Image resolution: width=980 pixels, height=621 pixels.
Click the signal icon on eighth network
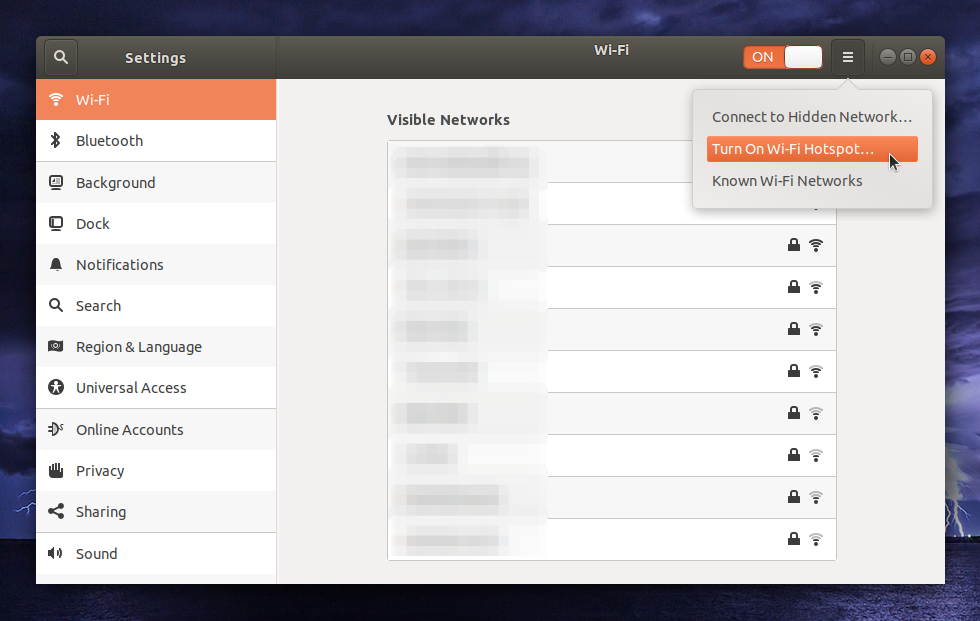tap(816, 455)
